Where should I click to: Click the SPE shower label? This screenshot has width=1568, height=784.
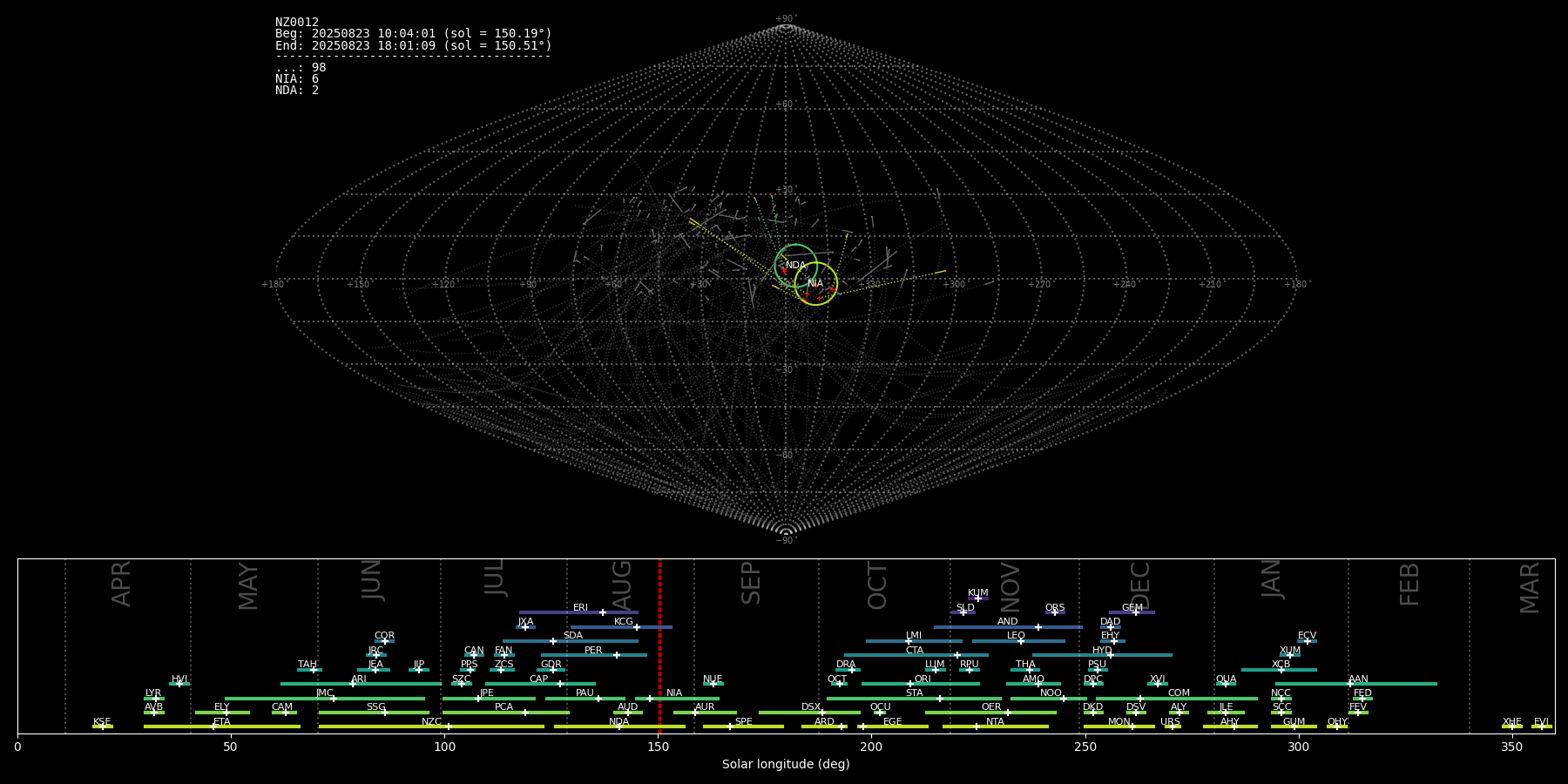[x=744, y=722]
